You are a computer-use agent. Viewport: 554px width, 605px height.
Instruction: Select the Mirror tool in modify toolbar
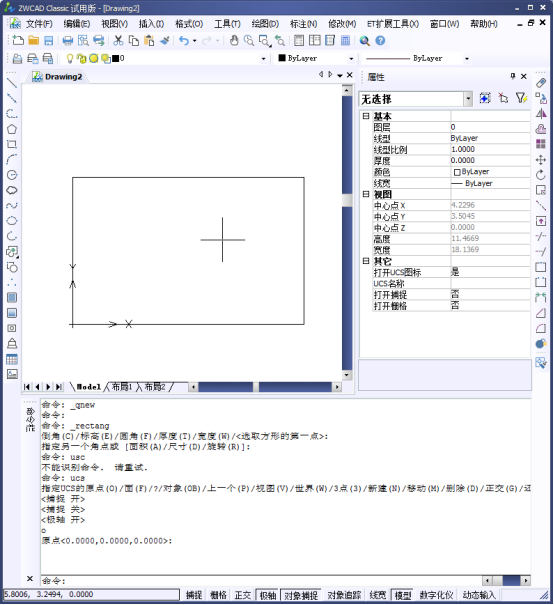tap(541, 114)
